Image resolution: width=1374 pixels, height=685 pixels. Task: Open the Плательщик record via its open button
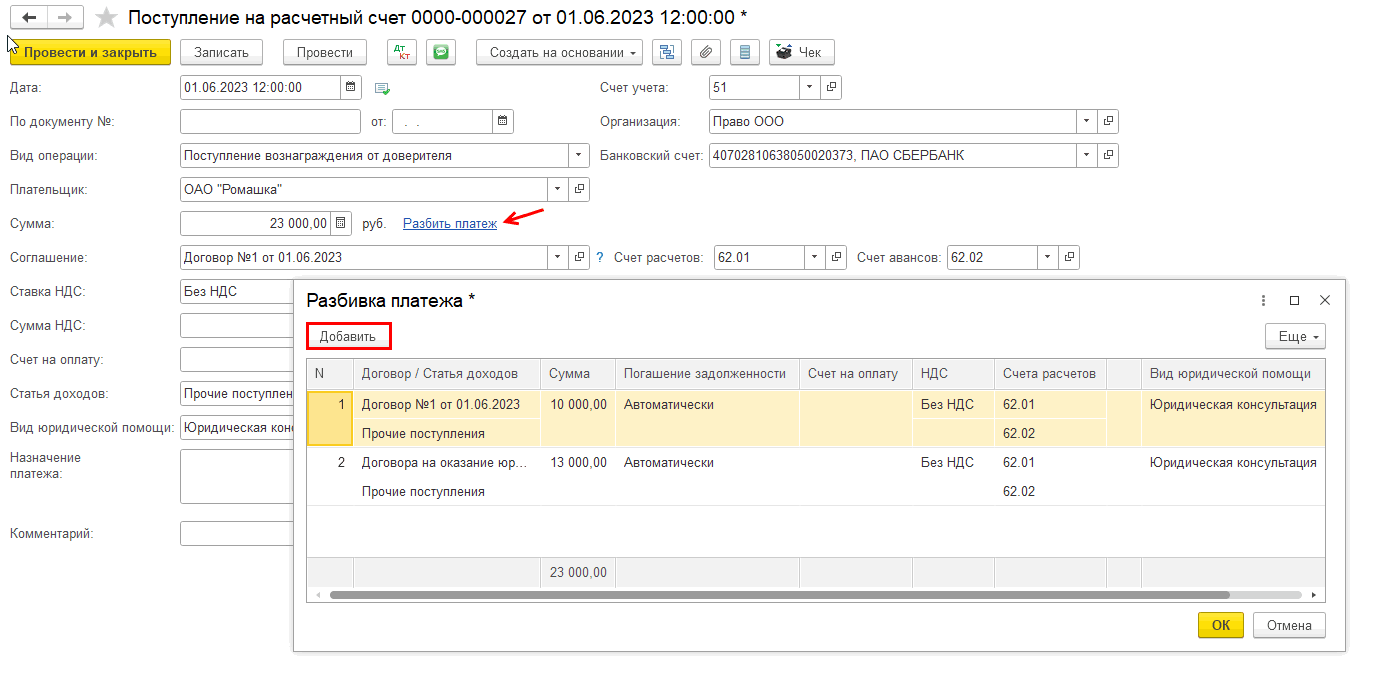coord(579,189)
